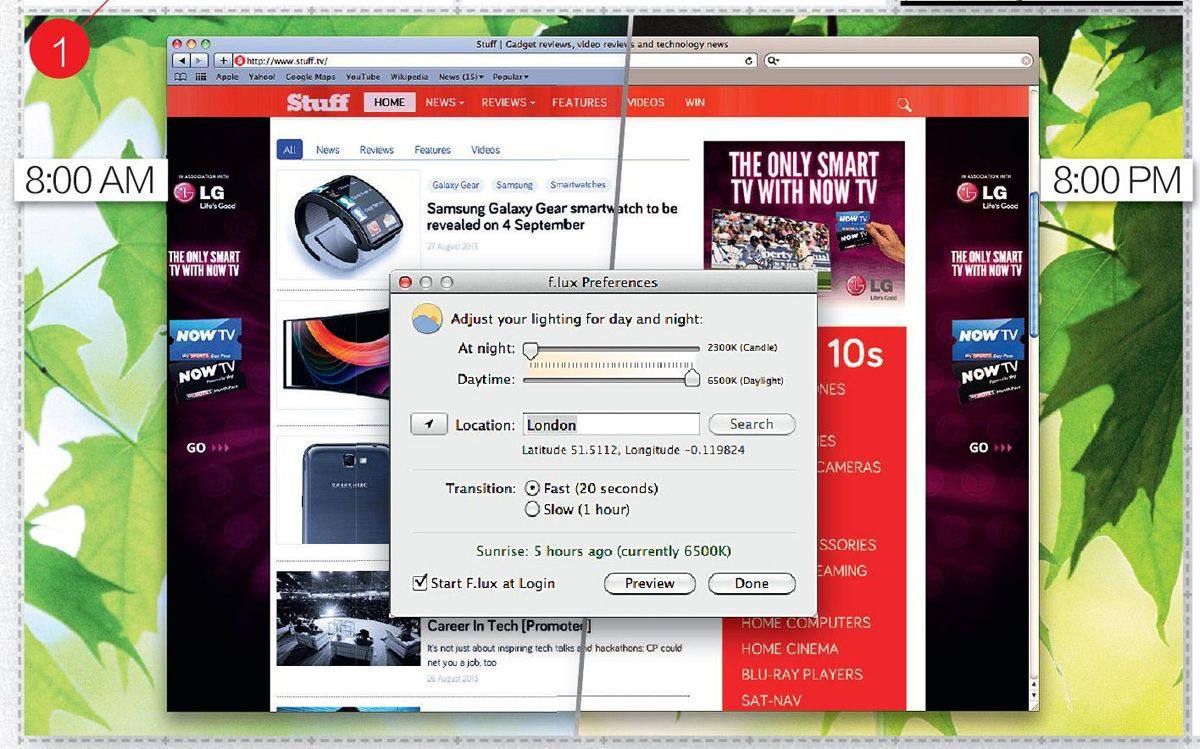Go to HOME in Stuff navigation
The width and height of the screenshot is (1200, 749).
[390, 102]
